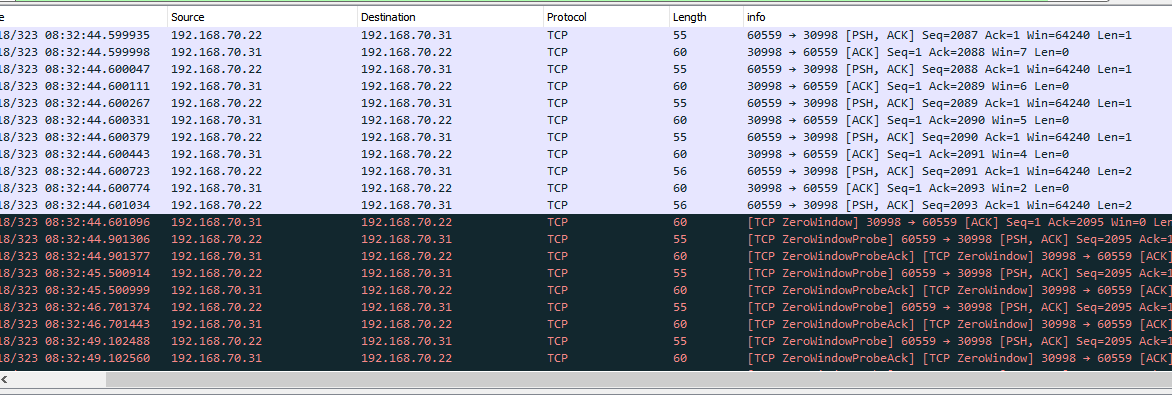
Task: Sort packets by the Destination column header
Action: click(x=450, y=17)
